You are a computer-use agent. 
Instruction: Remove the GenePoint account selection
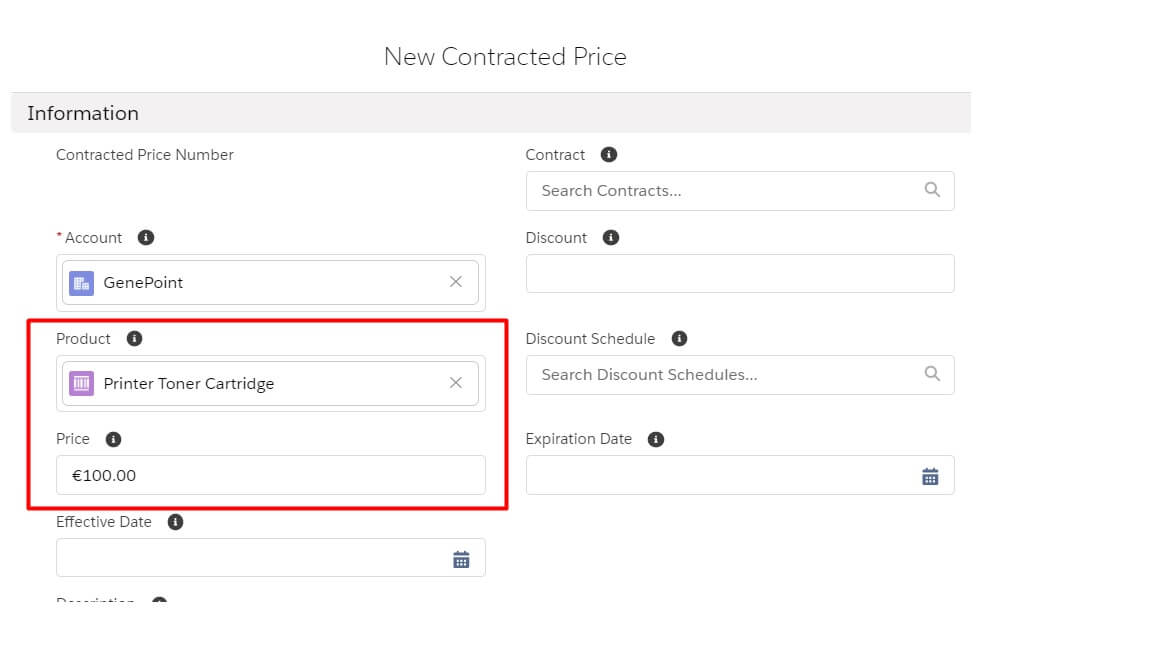(456, 282)
